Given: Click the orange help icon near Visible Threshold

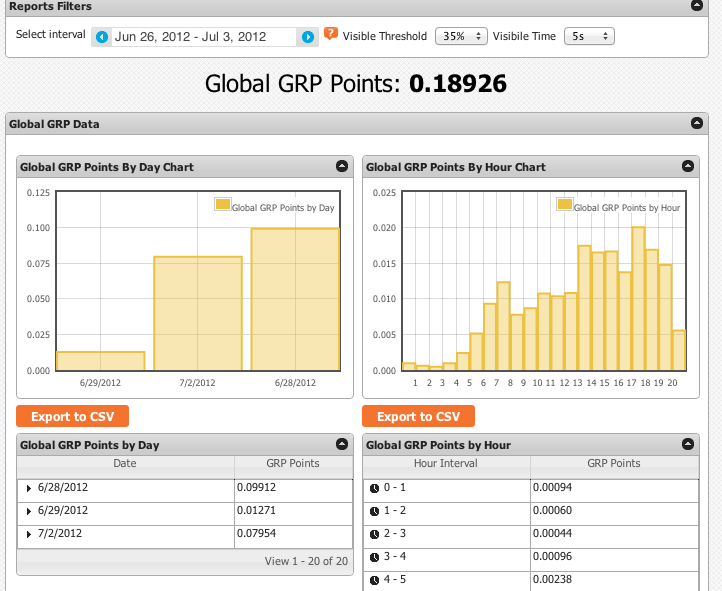Looking at the screenshot, I should 331,34.
